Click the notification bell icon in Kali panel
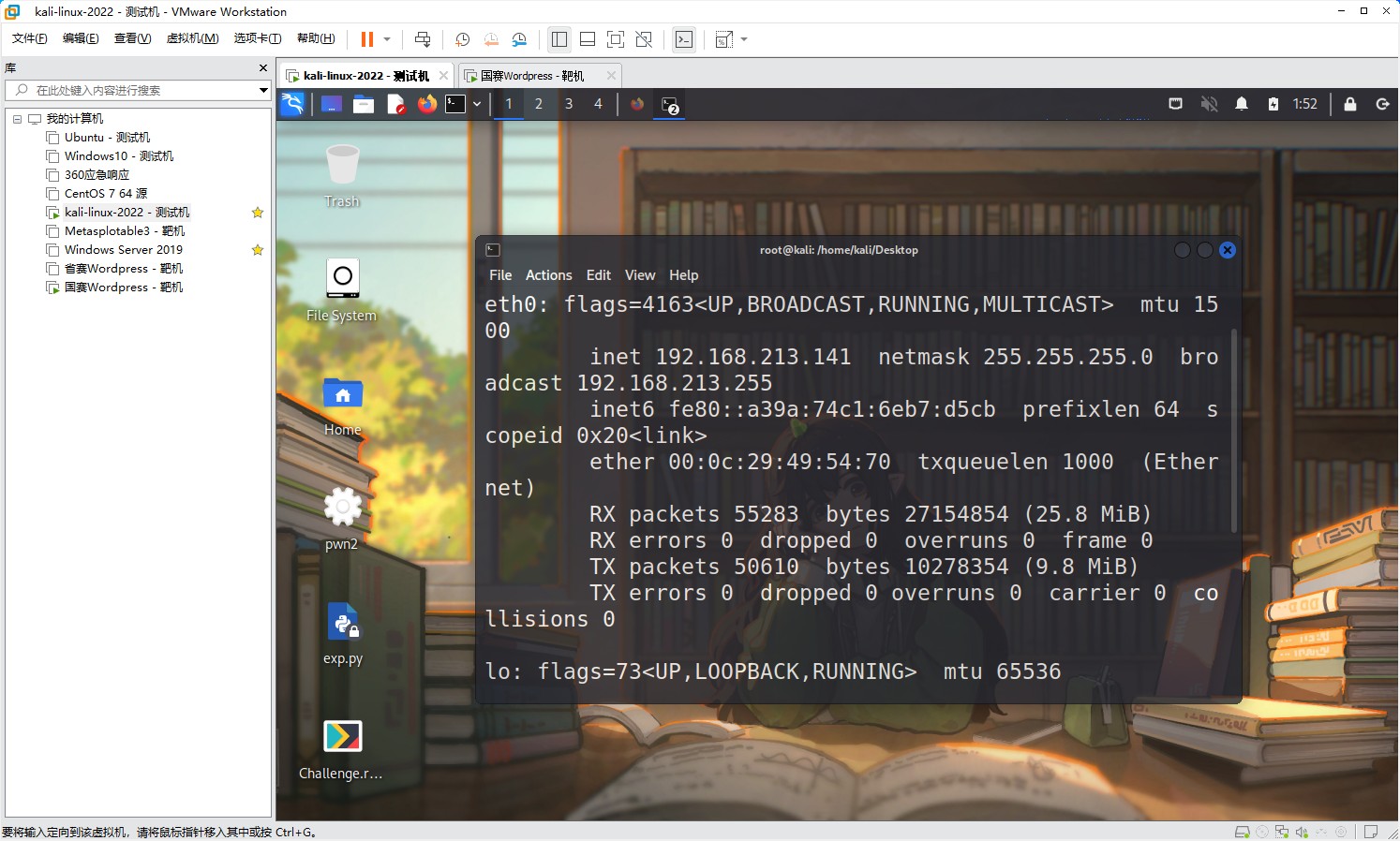Viewport: 1400px width, 841px height. (x=1241, y=104)
